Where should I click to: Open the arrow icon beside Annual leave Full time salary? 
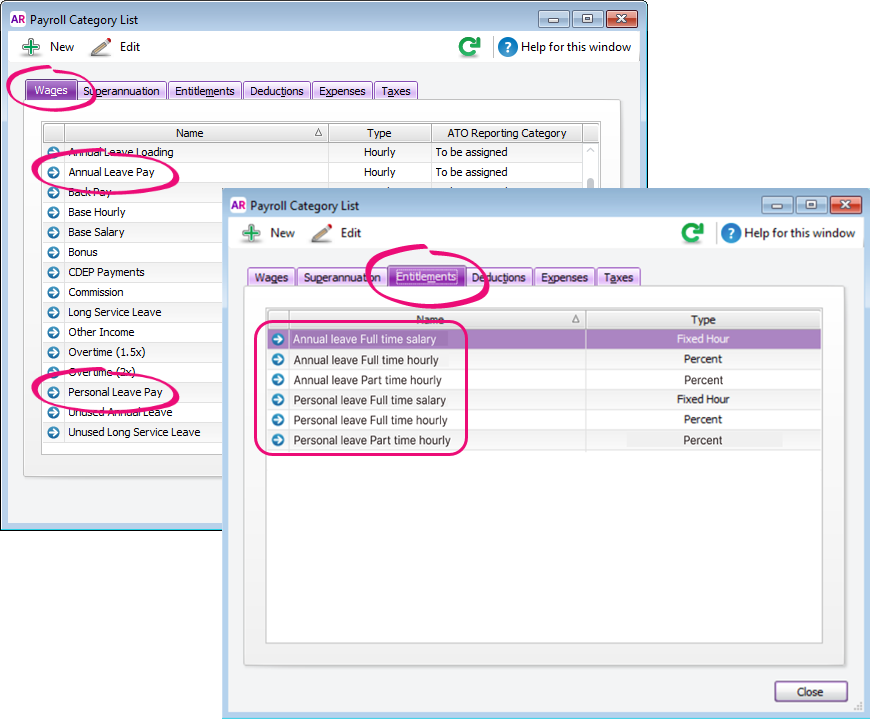click(278, 340)
